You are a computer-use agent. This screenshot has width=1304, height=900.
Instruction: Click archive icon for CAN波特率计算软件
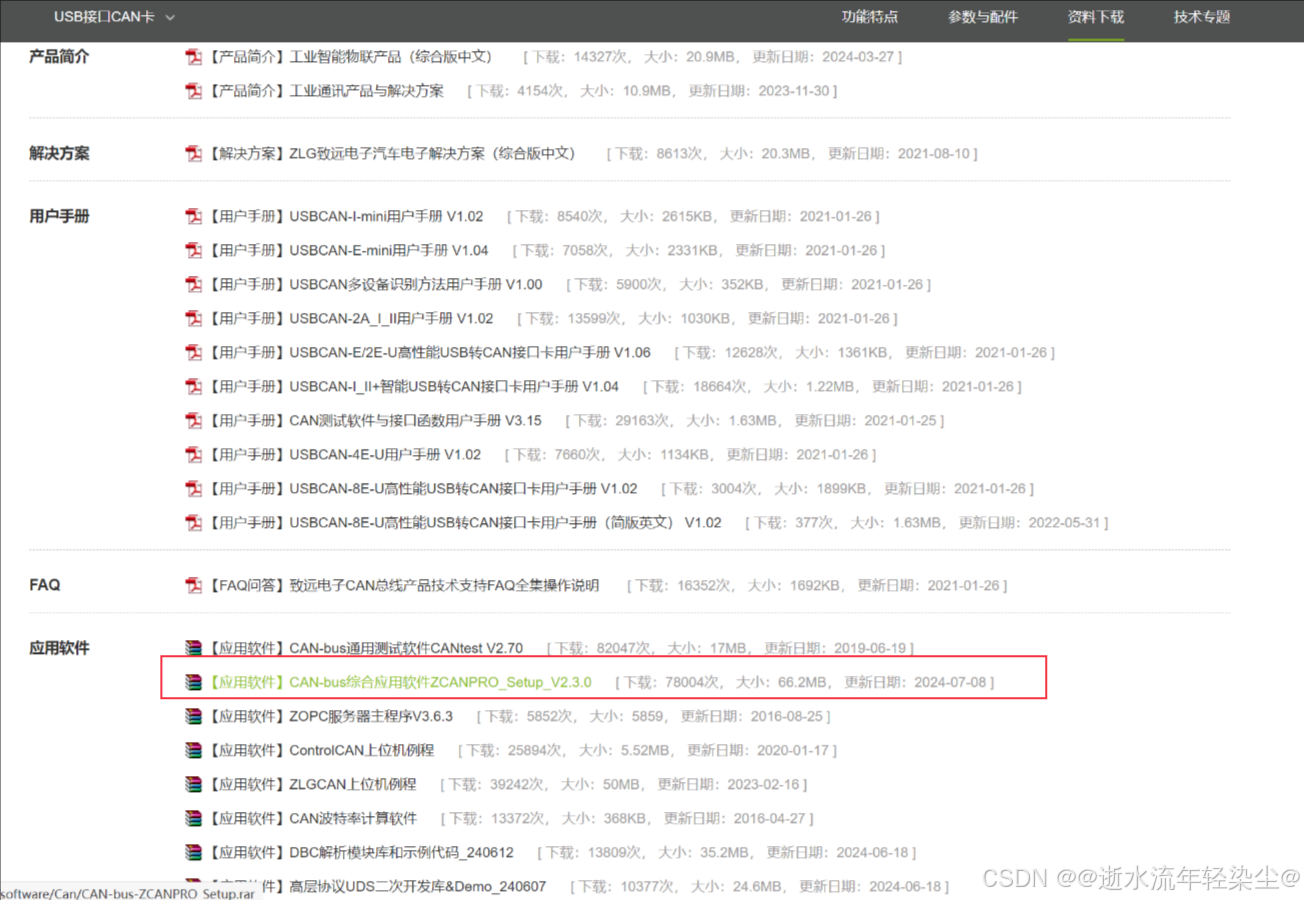click(193, 819)
